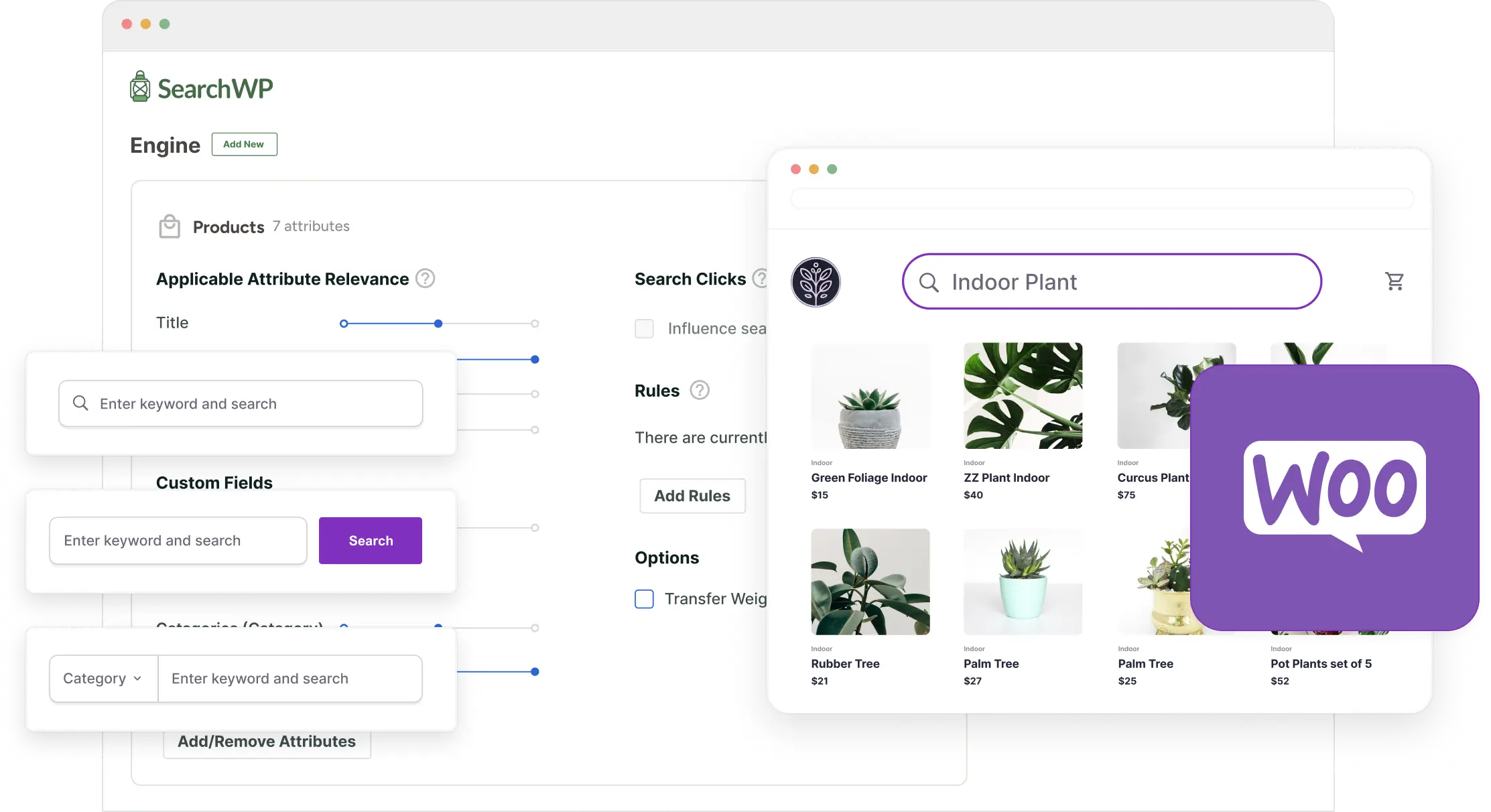Open help icon beside Applicable Attribute Relevance
The image size is (1491, 812).
pyautogui.click(x=426, y=278)
